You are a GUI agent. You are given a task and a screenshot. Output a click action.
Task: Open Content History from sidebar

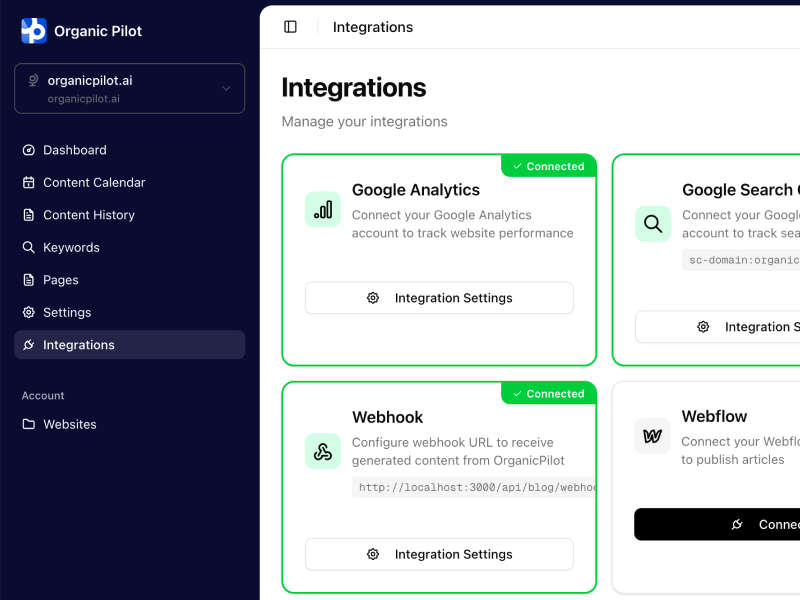[x=88, y=215]
